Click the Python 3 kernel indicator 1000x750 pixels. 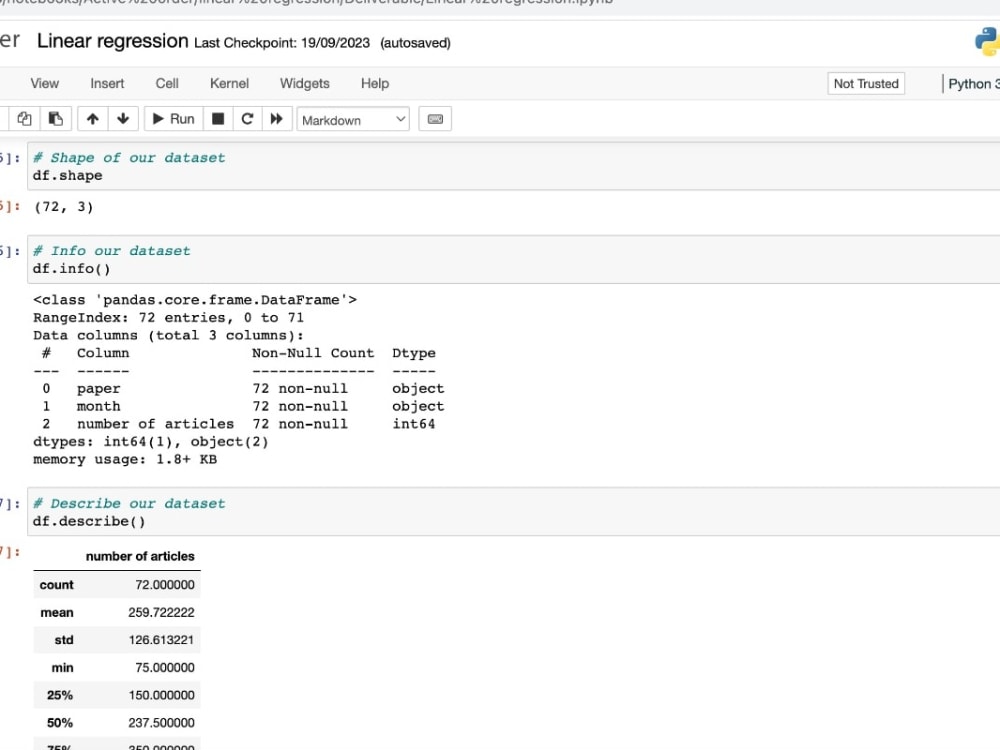tap(974, 84)
